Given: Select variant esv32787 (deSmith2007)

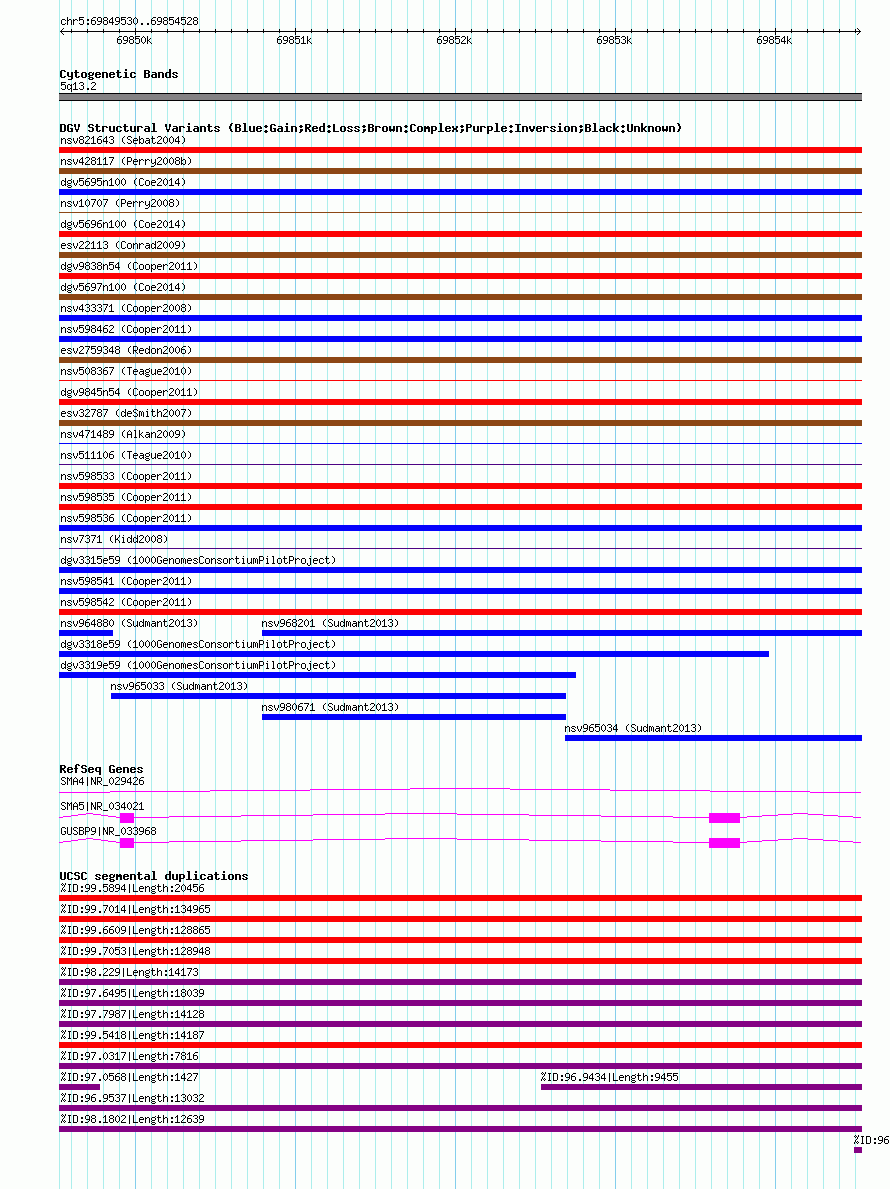Looking at the screenshot, I should (x=126, y=413).
